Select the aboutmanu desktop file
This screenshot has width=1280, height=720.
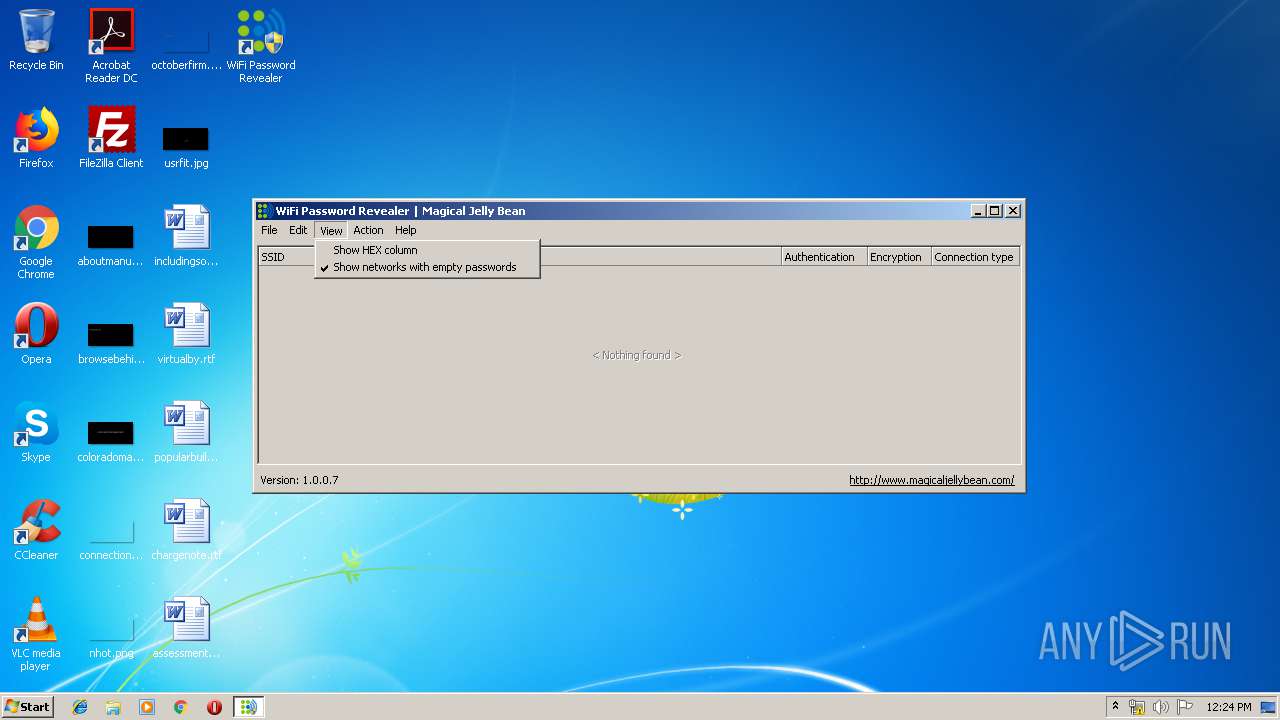tap(111, 244)
